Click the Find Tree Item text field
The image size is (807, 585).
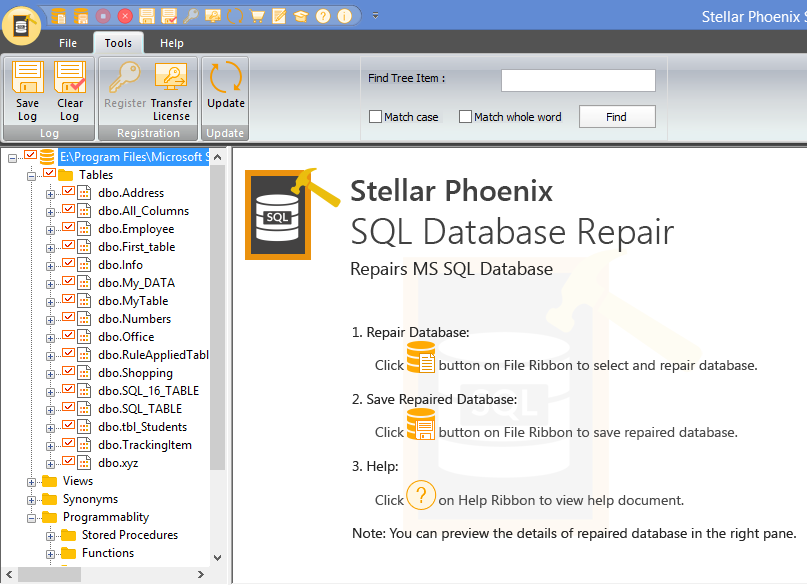[578, 80]
